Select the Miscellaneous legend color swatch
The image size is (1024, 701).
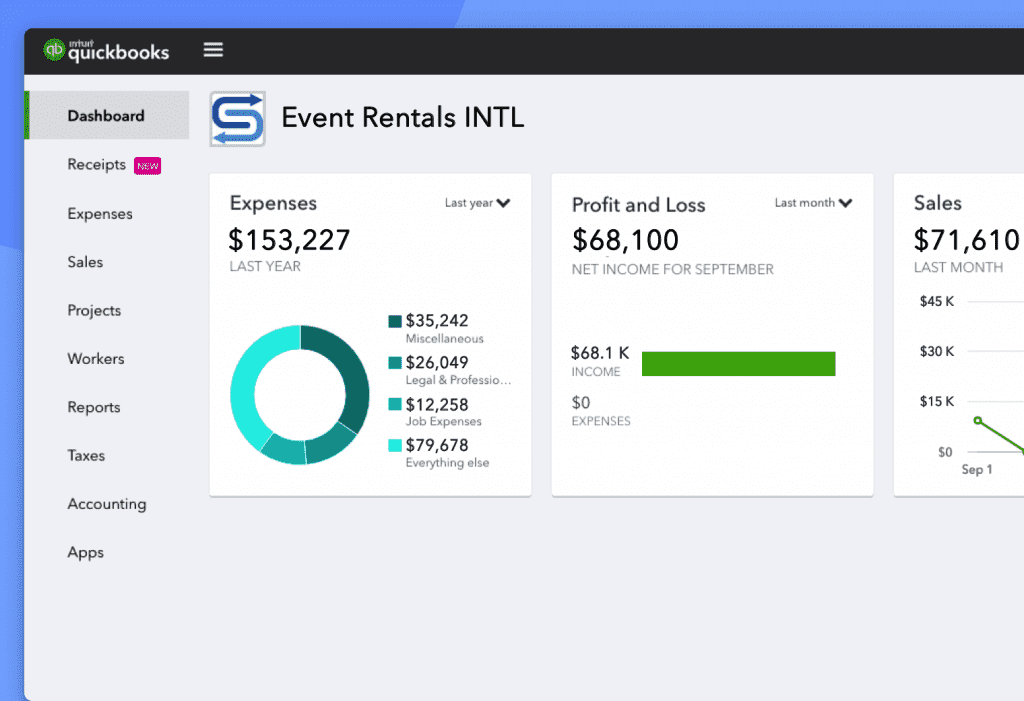[x=395, y=321]
